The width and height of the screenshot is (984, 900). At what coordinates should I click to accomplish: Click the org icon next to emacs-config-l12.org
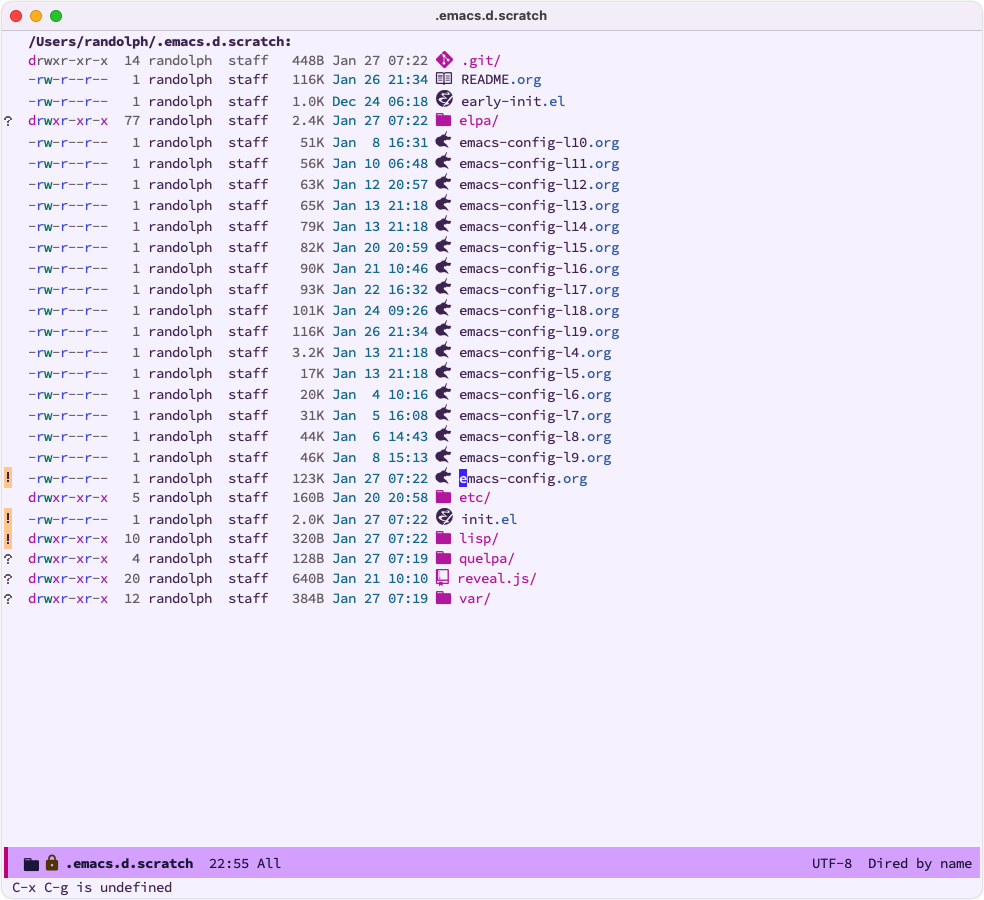point(444,183)
